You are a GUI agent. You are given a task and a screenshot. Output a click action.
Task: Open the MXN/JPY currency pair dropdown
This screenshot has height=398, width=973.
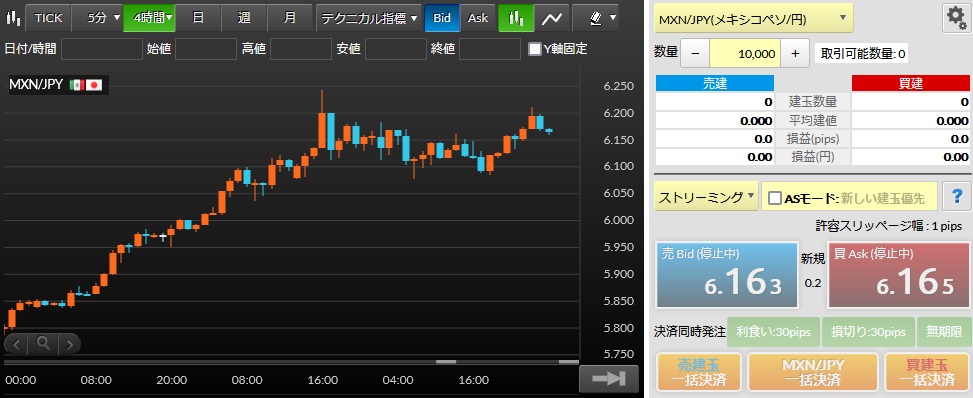[754, 19]
